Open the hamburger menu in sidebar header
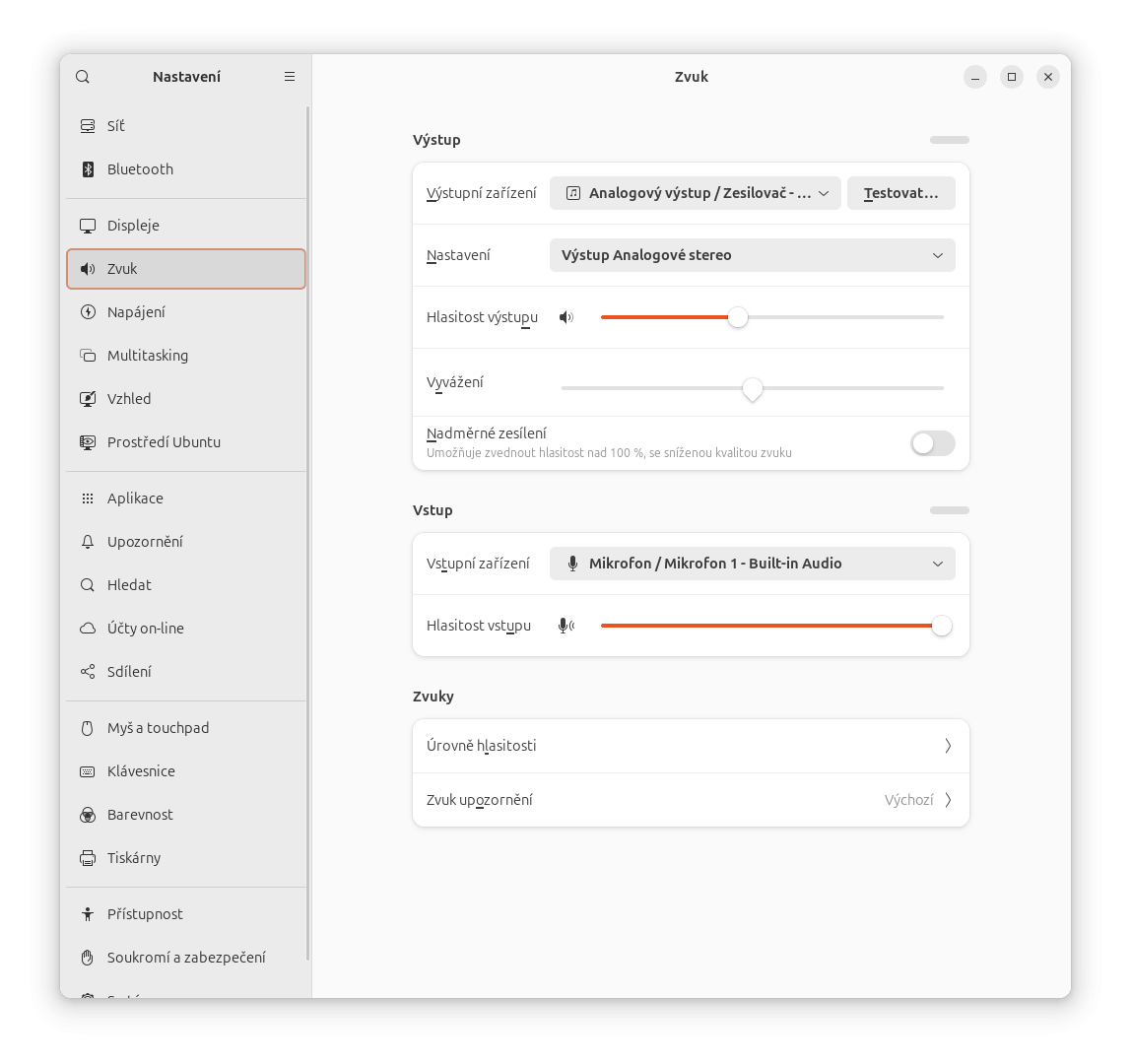The image size is (1131, 1064). 290,77
